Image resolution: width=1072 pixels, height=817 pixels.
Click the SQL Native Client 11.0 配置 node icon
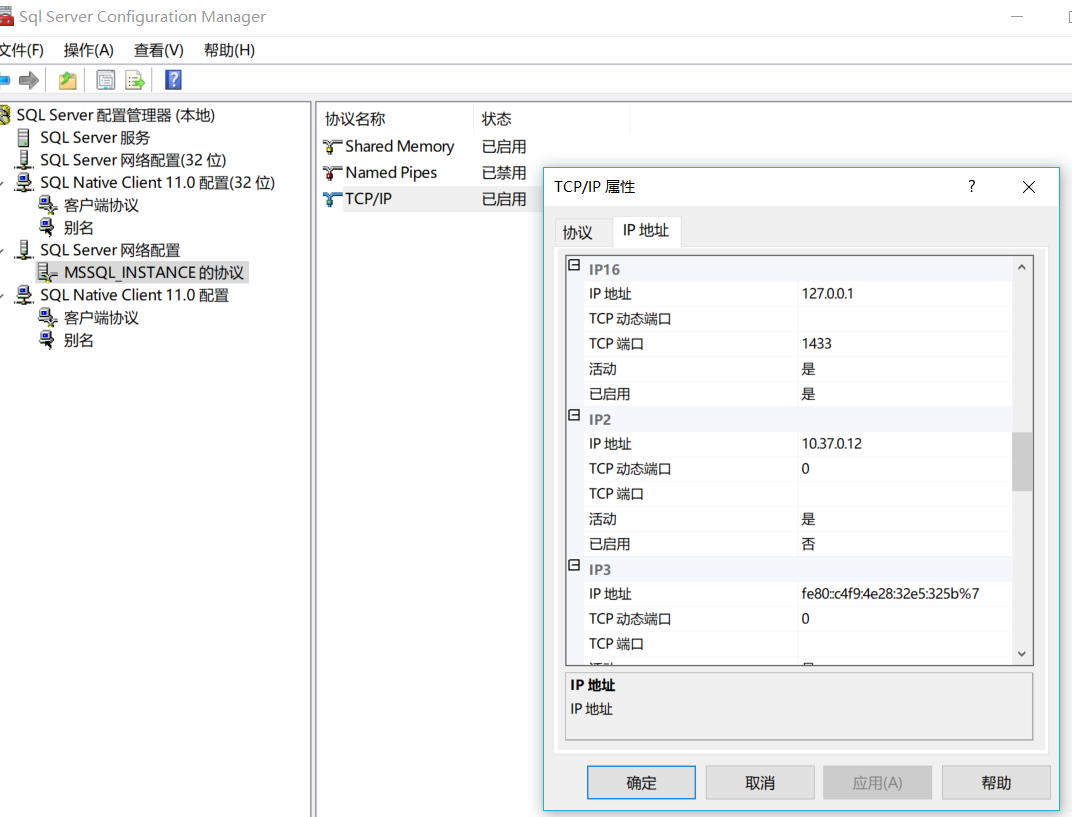pyautogui.click(x=25, y=294)
